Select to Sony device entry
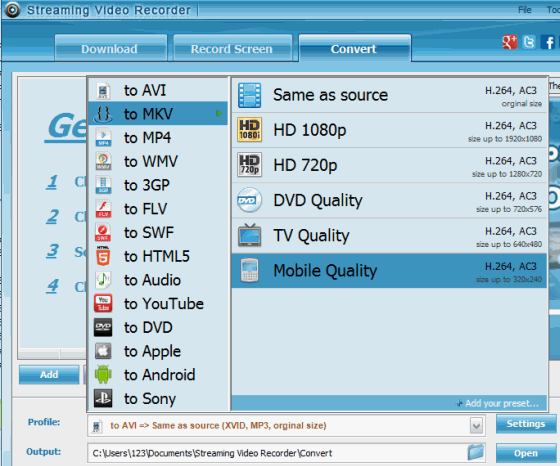Screen dimensions: 560x466 (x=158, y=399)
